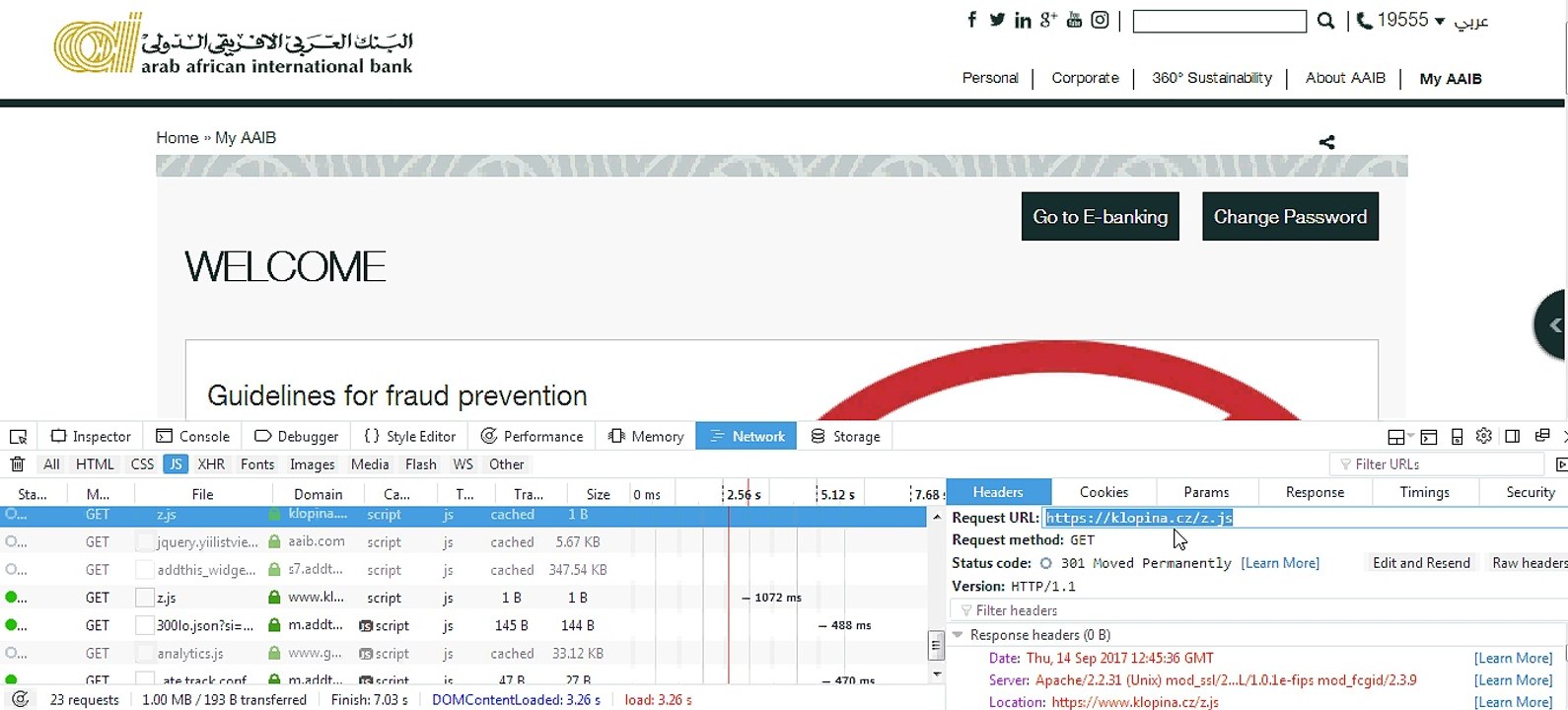This screenshot has height=710, width=1568.
Task: Open the Instagram social icon
Action: (1100, 20)
